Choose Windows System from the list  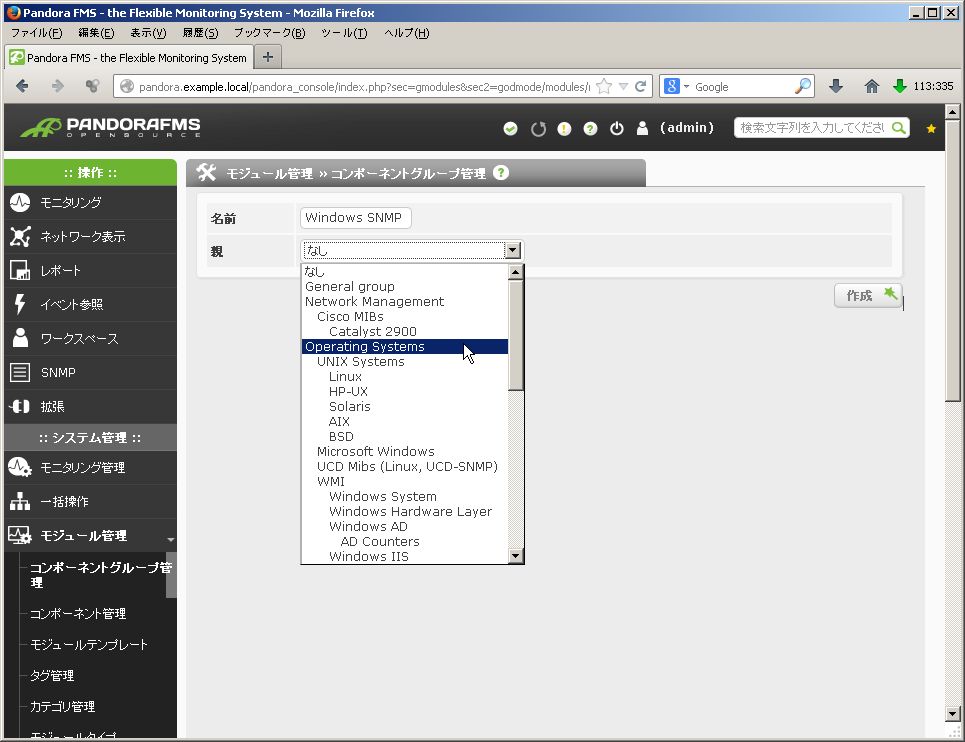pos(405,497)
